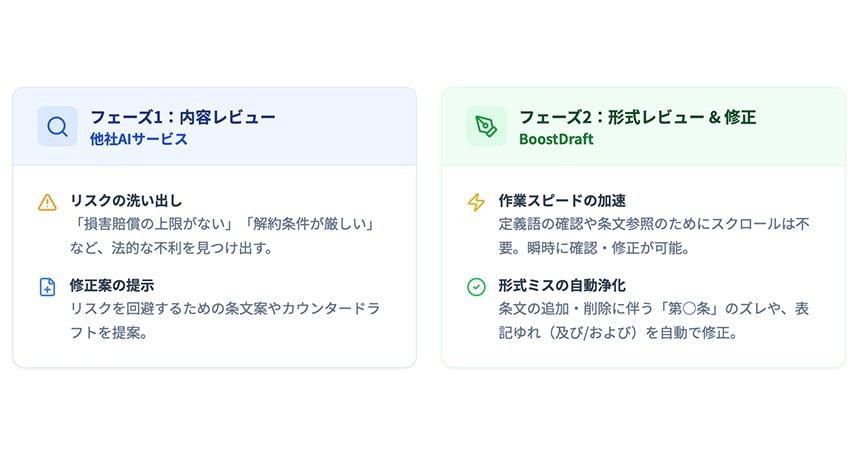Viewport: 860px width, 450px height.
Task: Click the blue document plus icon
Action: (47, 287)
